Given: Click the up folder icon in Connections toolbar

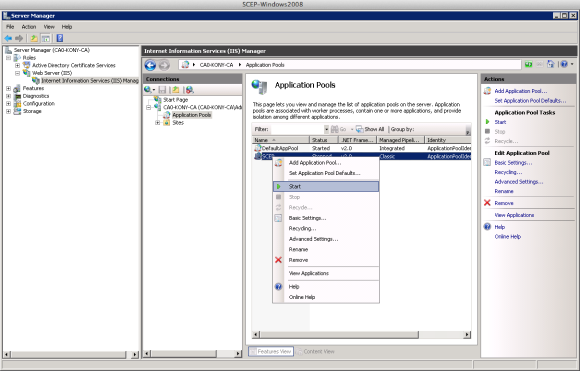Looking at the screenshot, I should [176, 90].
